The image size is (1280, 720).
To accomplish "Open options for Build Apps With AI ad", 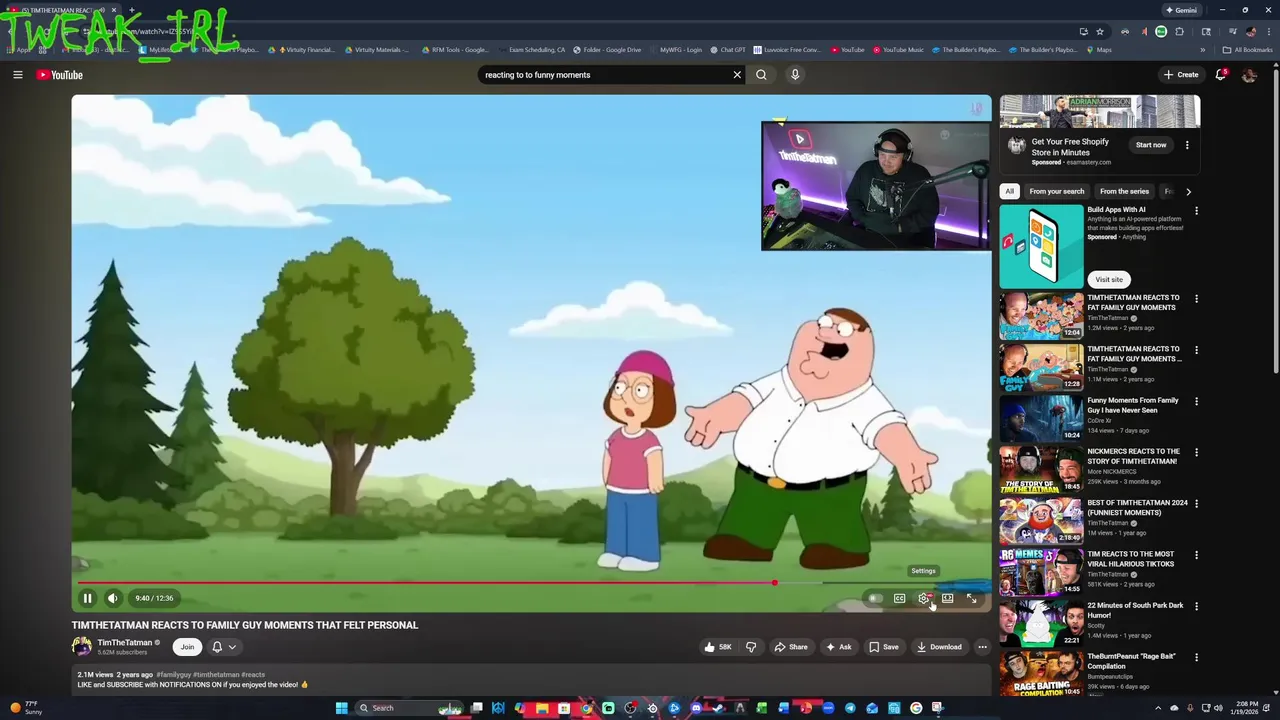I will (1196, 211).
